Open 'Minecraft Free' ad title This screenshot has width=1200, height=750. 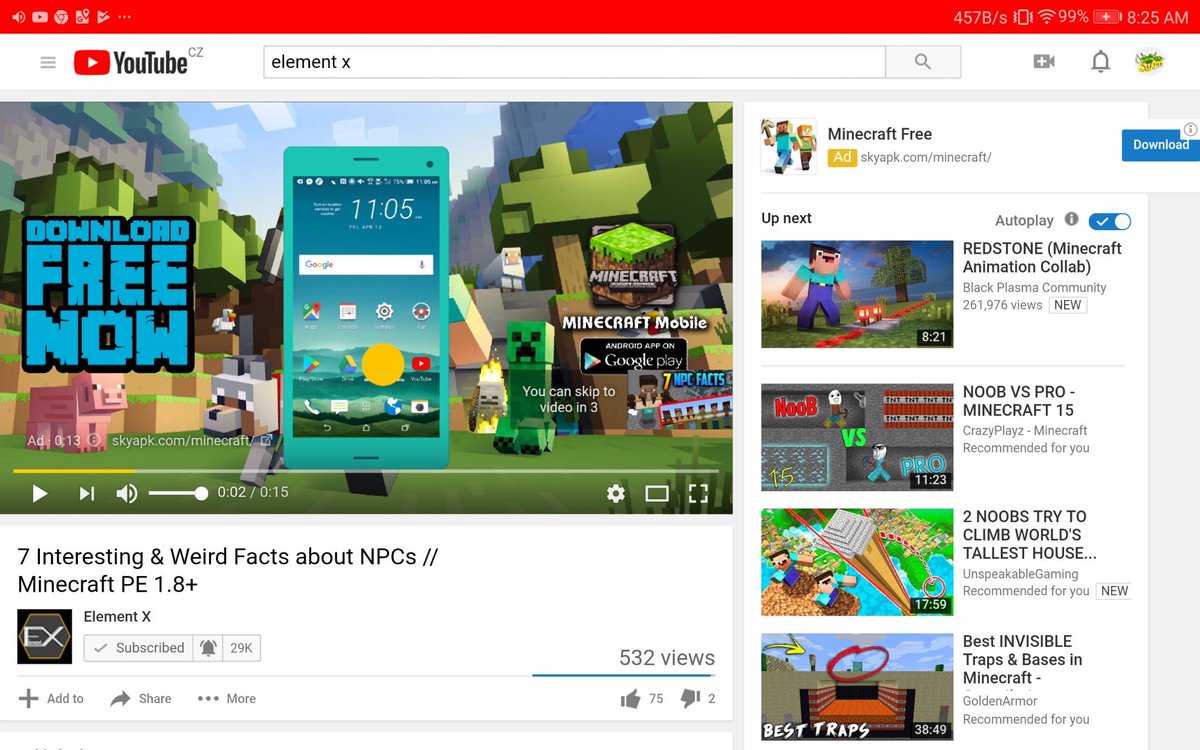tap(880, 134)
